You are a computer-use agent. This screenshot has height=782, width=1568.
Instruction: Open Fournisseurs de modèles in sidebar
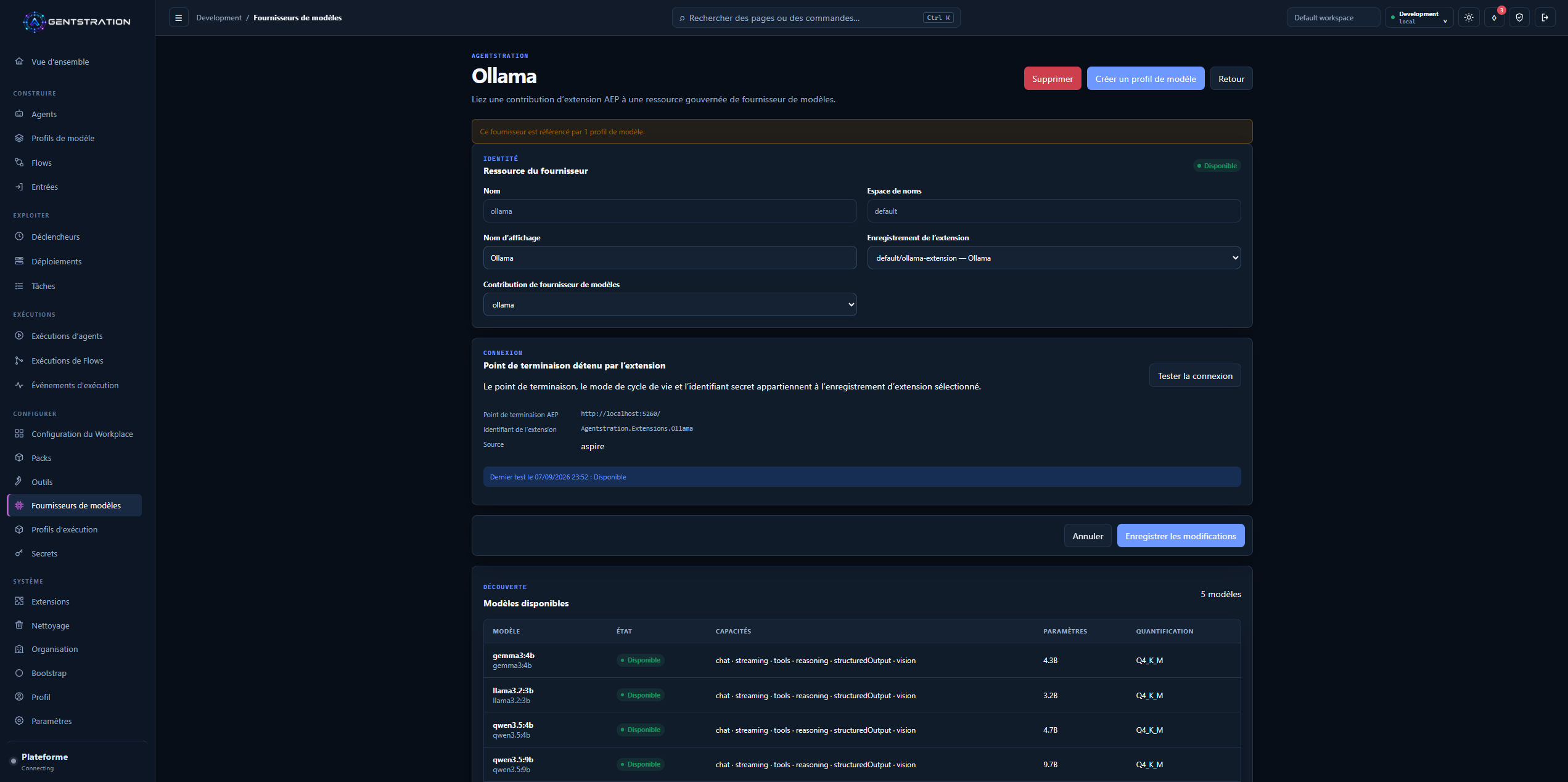(75, 505)
